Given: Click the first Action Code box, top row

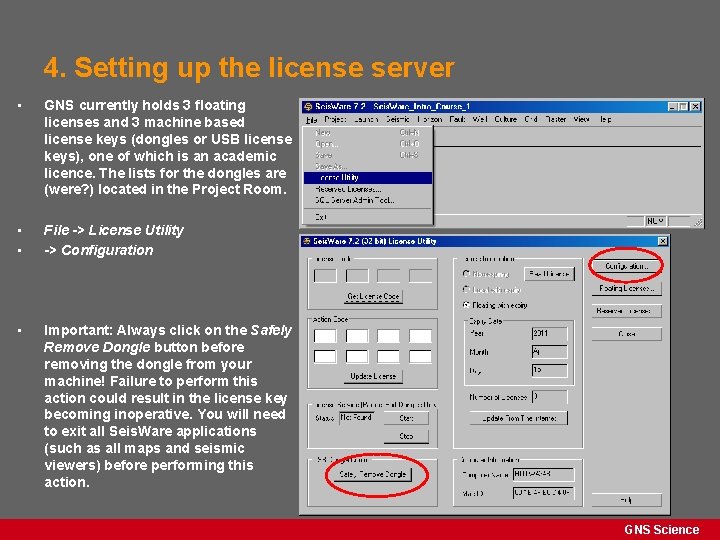Looking at the screenshot, I should (325, 336).
